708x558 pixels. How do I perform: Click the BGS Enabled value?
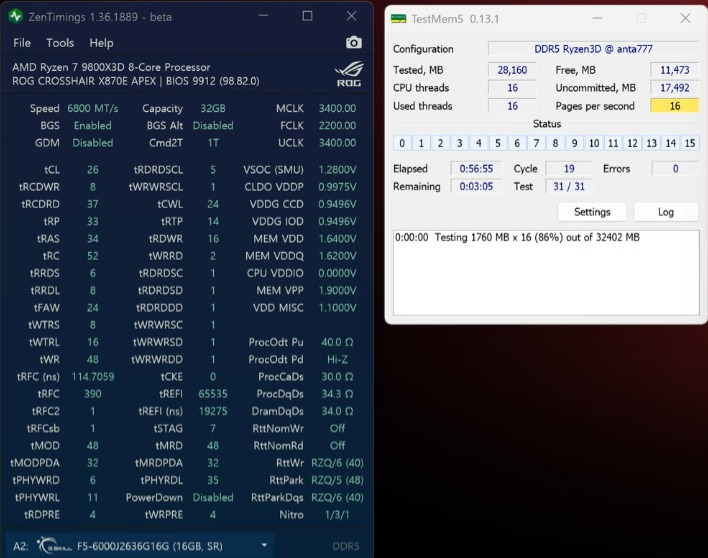(x=93, y=126)
